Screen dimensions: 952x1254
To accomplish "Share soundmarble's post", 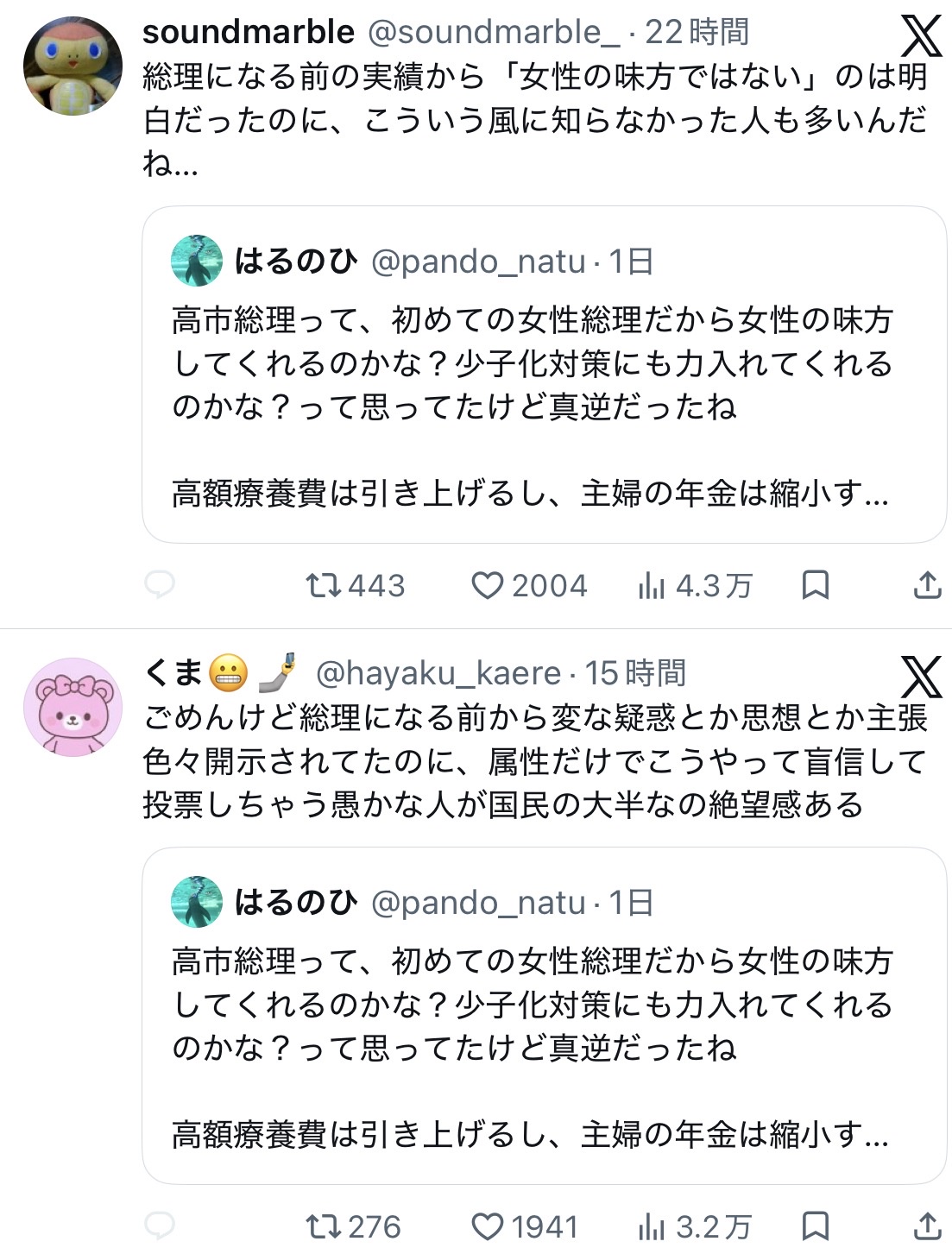I will click(927, 585).
